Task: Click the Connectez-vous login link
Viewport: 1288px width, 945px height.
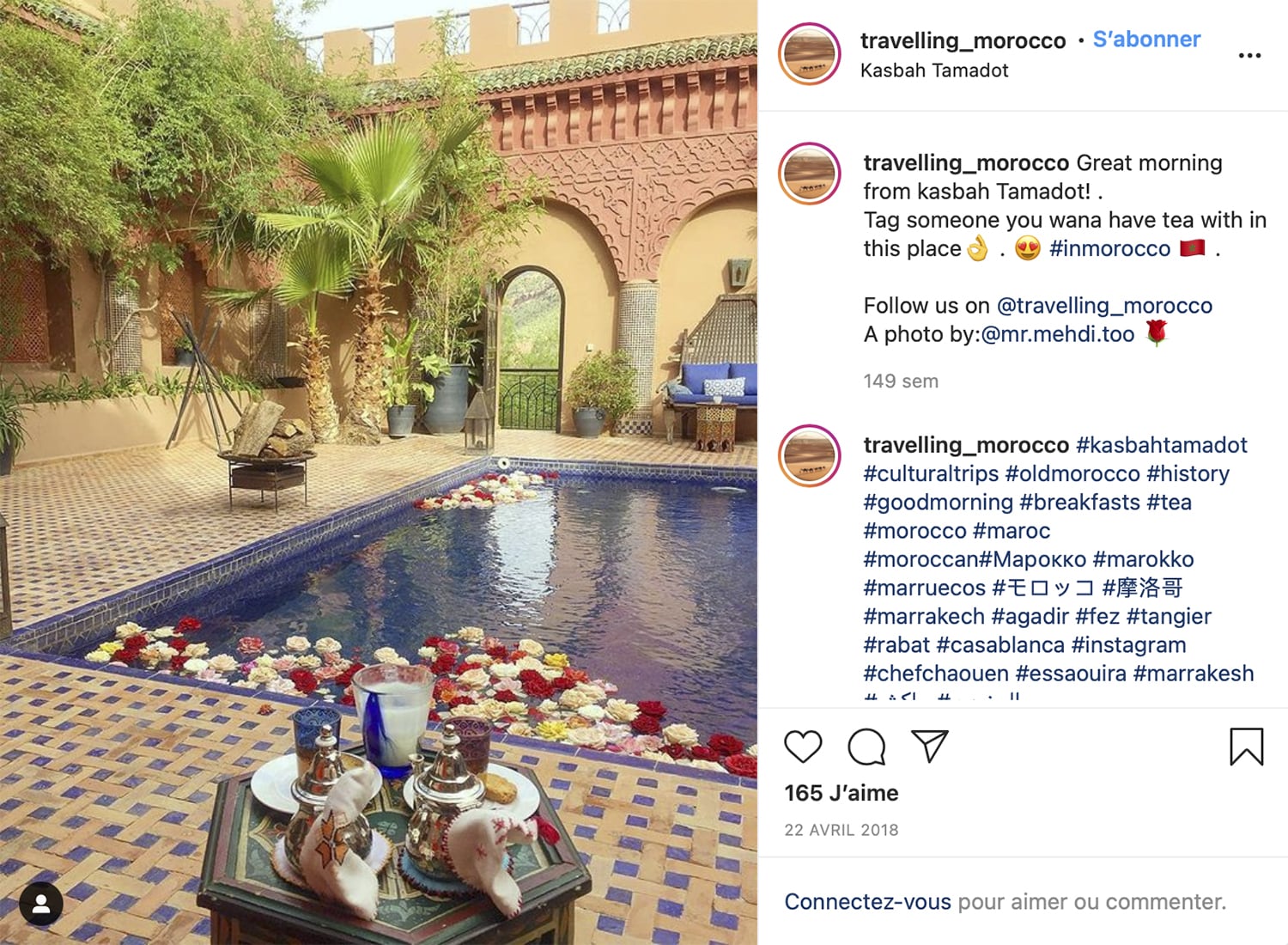Action: [x=867, y=902]
